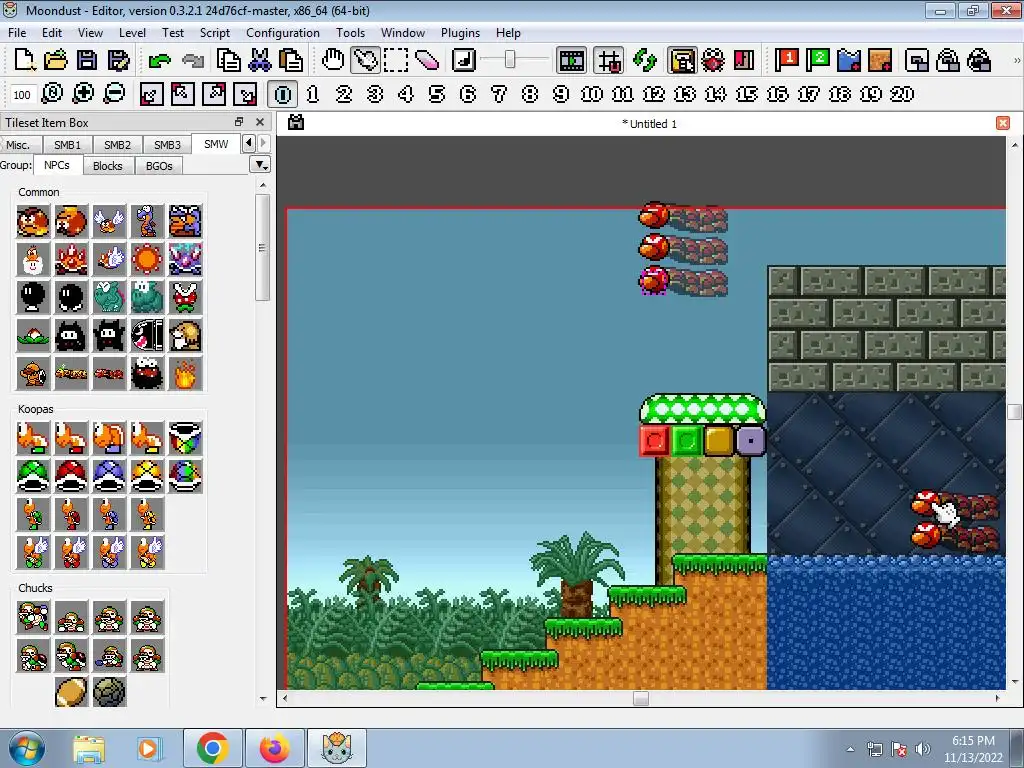
Task: Click the Save As floppy-with-pencil icon
Action: (x=118, y=61)
